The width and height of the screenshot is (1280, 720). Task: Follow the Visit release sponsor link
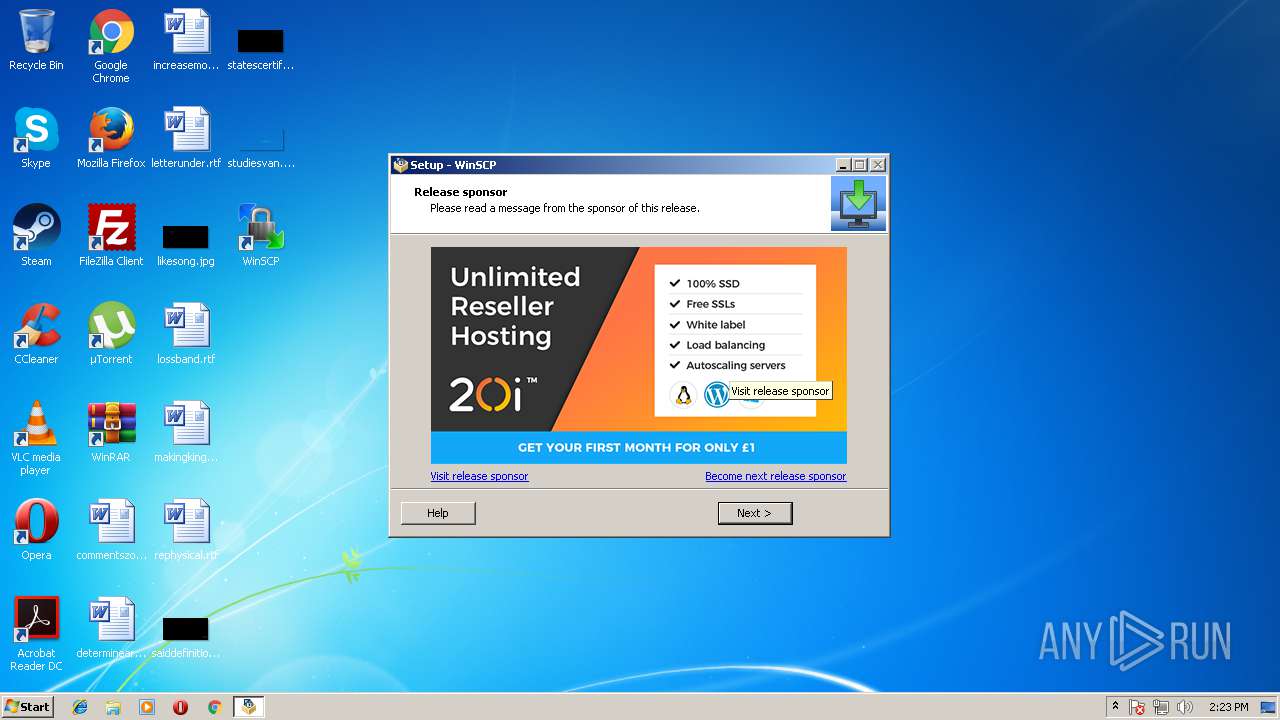[479, 476]
